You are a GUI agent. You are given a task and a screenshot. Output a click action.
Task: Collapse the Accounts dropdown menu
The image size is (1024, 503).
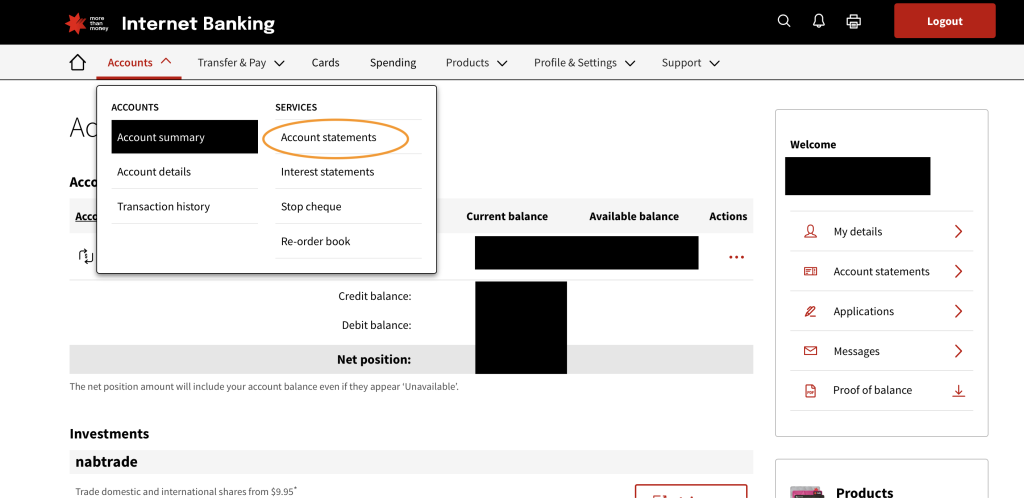click(139, 62)
